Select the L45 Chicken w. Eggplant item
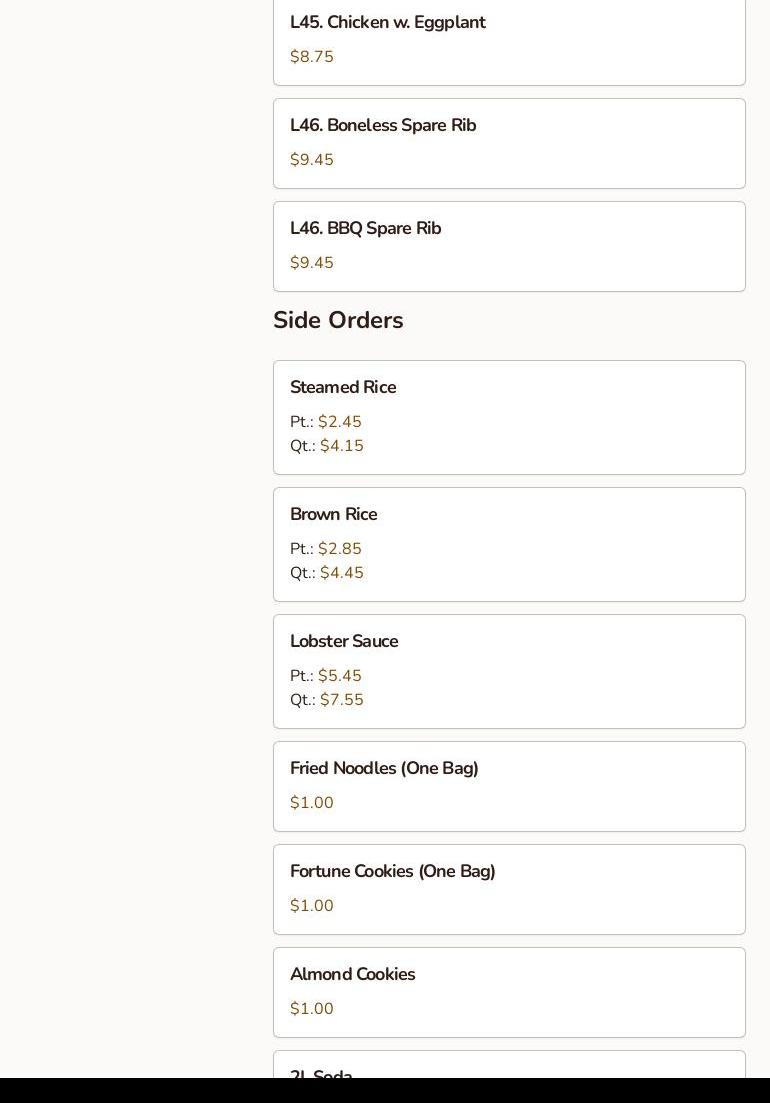Viewport: 770px width, 1103px height. point(388,23)
